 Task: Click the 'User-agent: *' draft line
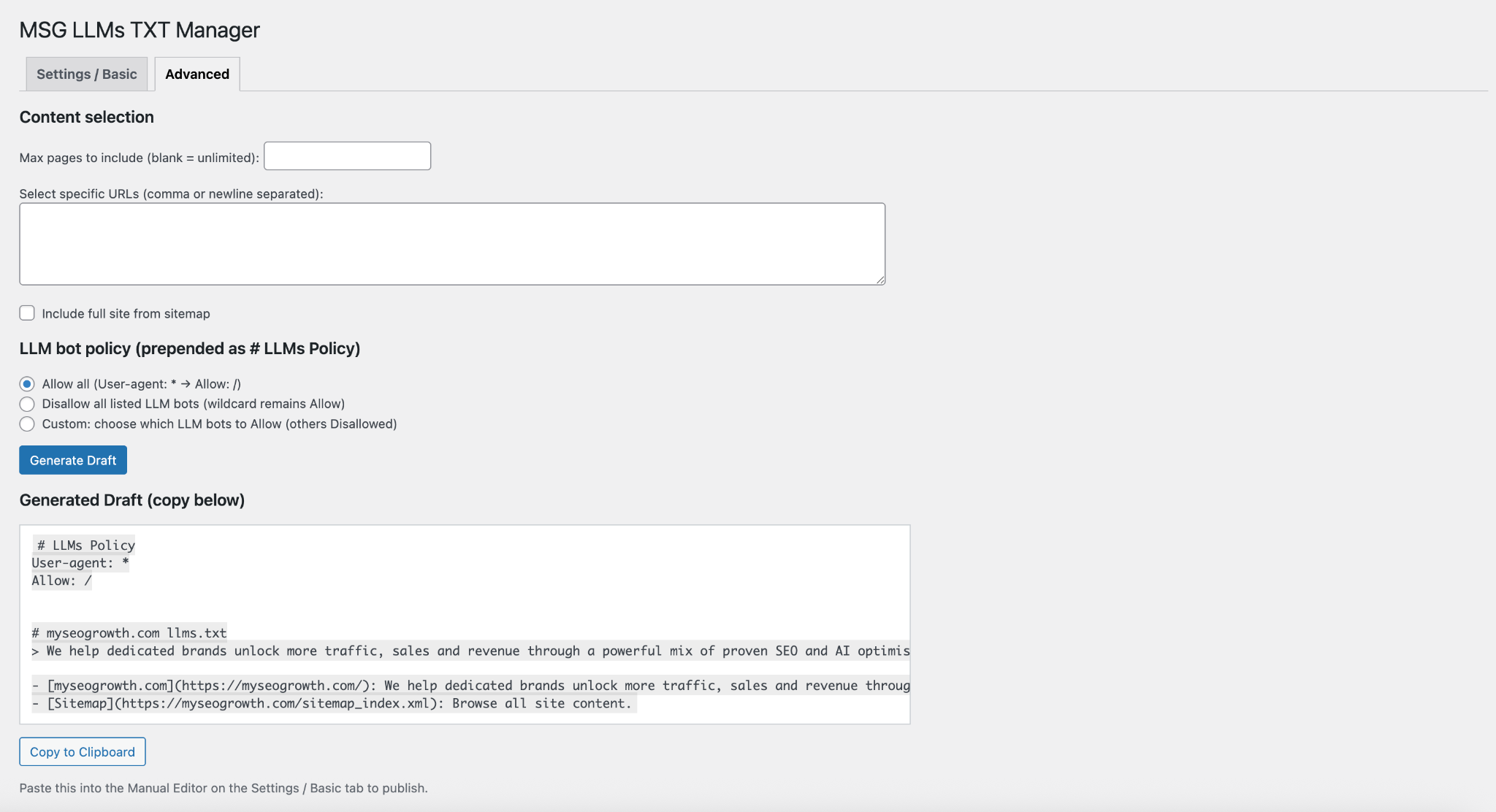[80, 563]
